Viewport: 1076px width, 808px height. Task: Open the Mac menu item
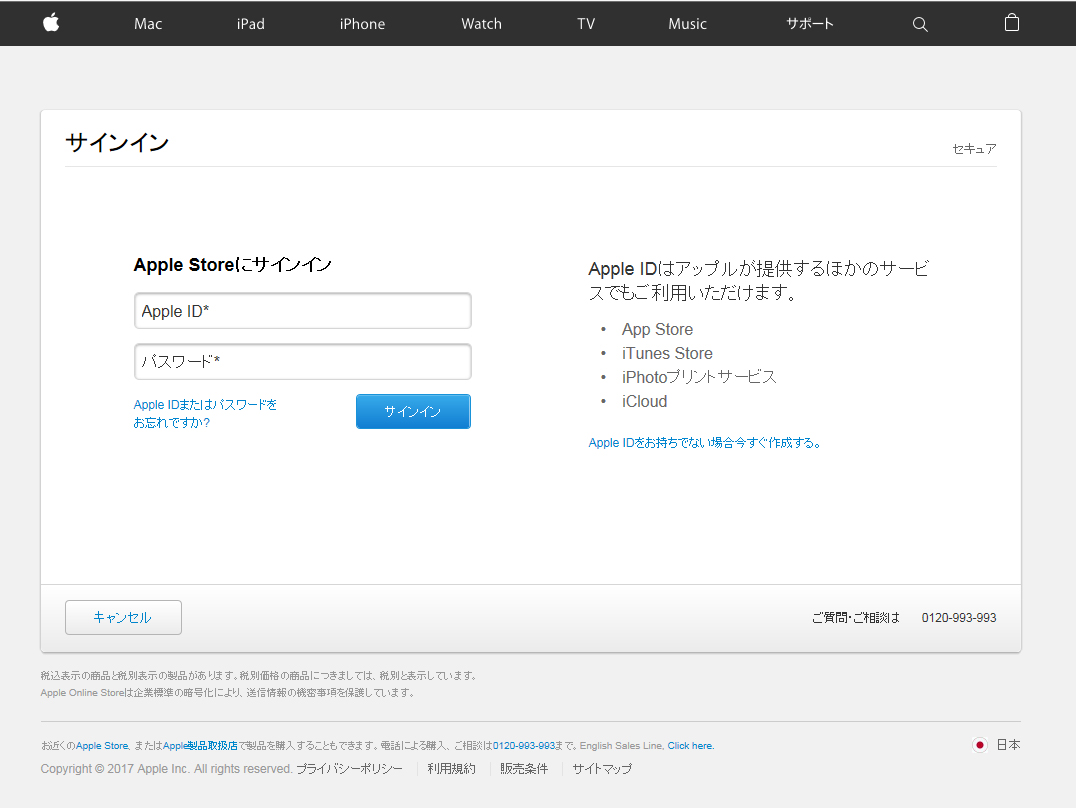coord(148,24)
